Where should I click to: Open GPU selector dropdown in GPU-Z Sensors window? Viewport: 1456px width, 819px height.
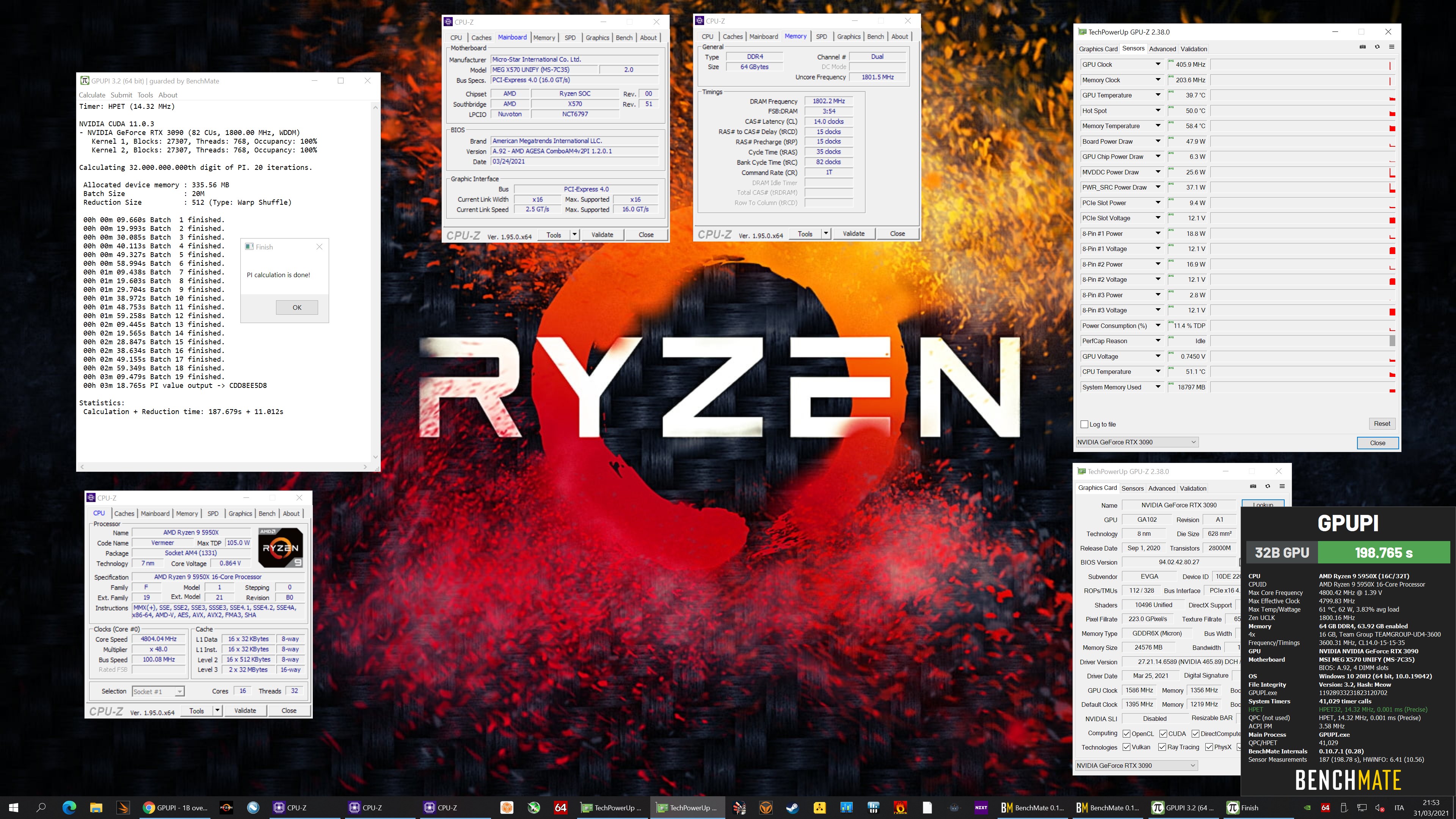[1137, 442]
